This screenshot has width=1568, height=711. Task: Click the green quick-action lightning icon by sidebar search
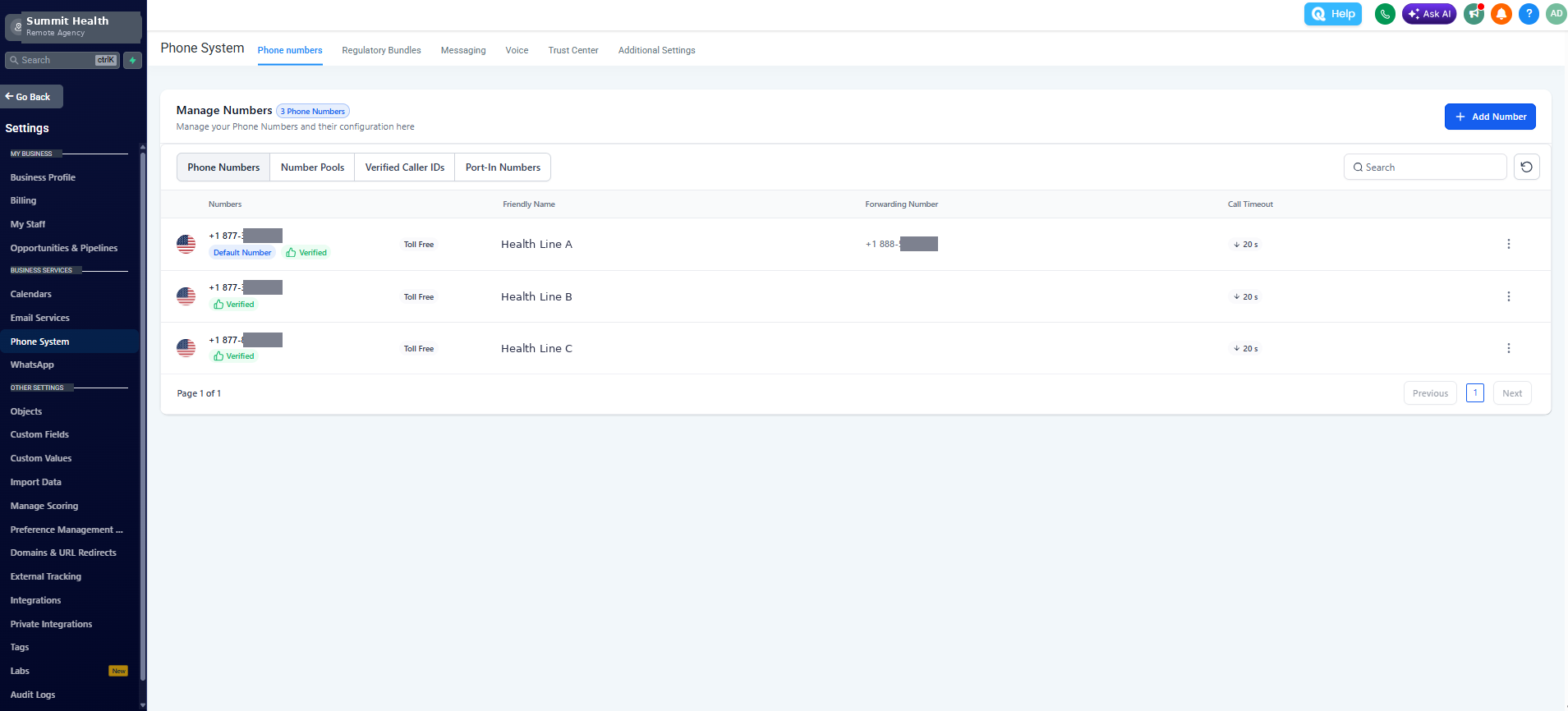click(132, 60)
